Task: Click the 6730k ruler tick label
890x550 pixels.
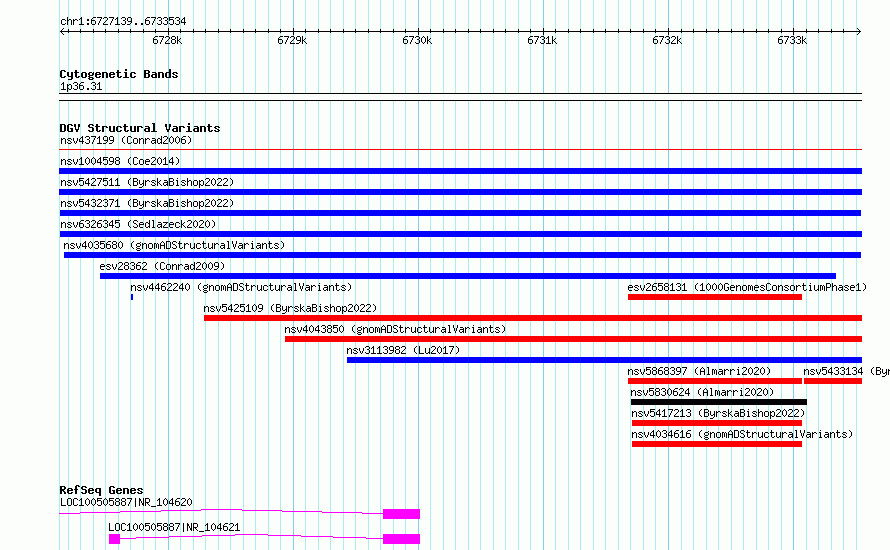Action: 417,40
